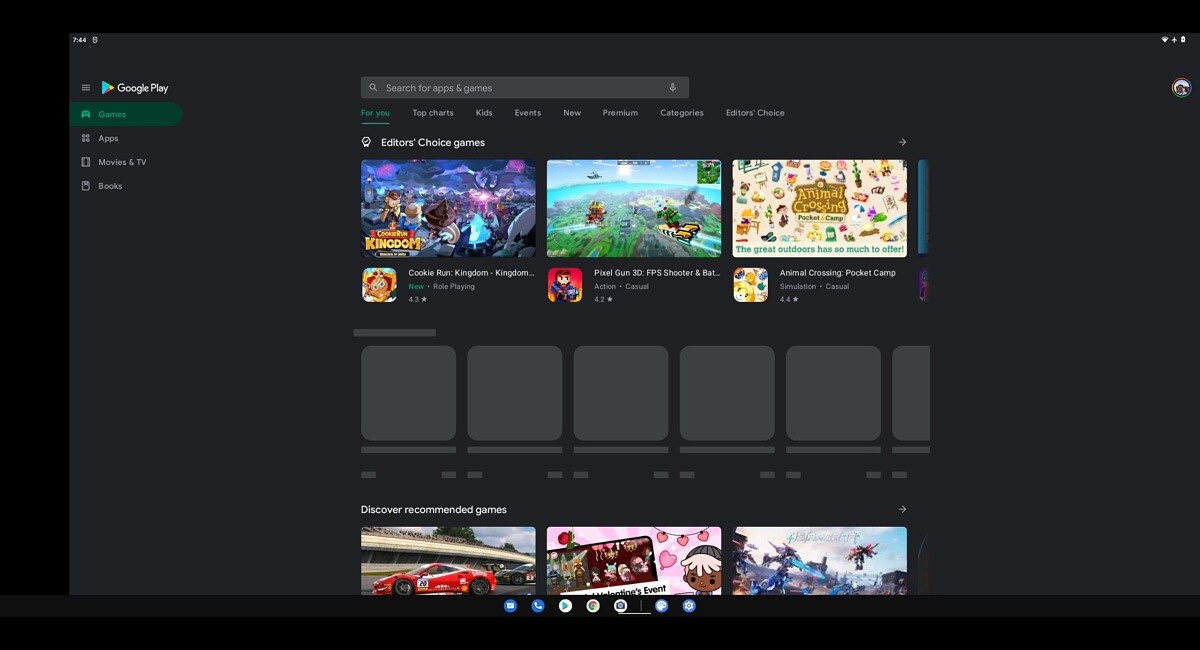The width and height of the screenshot is (1200, 650).
Task: Open the Books section
Action: (108, 185)
